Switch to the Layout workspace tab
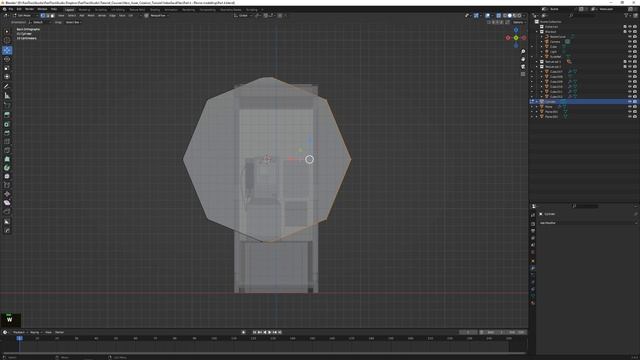Viewport: 640px width, 360px height. click(x=69, y=9)
